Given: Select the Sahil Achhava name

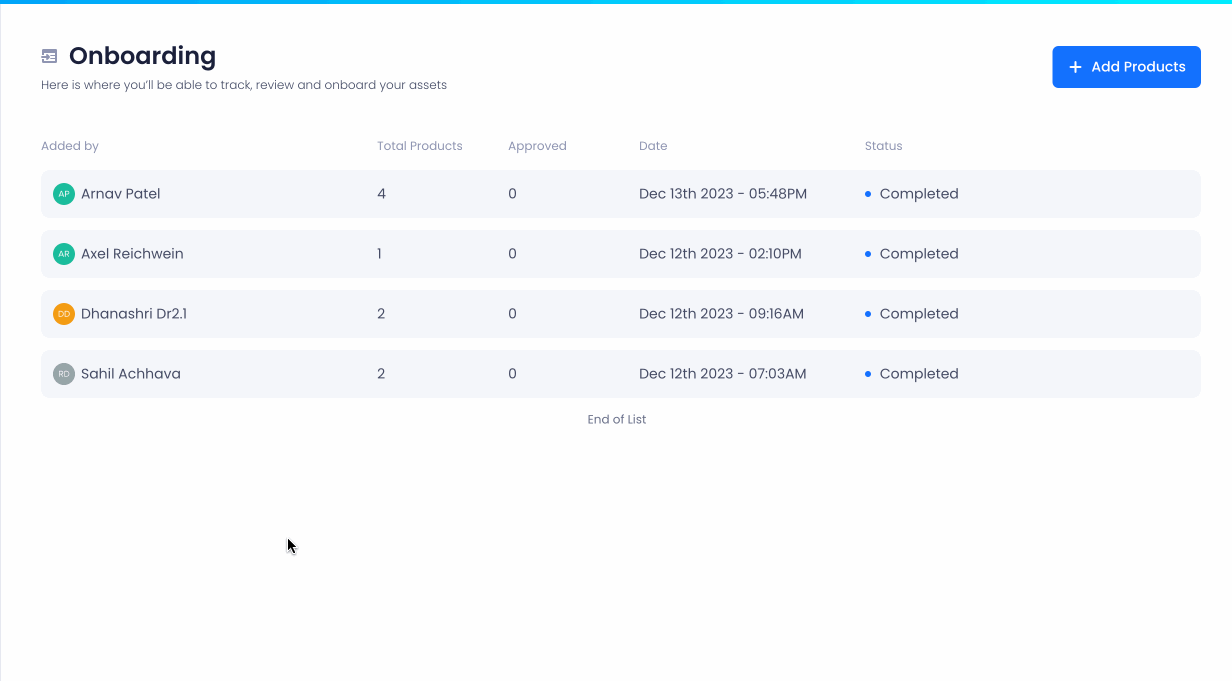Looking at the screenshot, I should coord(131,374).
